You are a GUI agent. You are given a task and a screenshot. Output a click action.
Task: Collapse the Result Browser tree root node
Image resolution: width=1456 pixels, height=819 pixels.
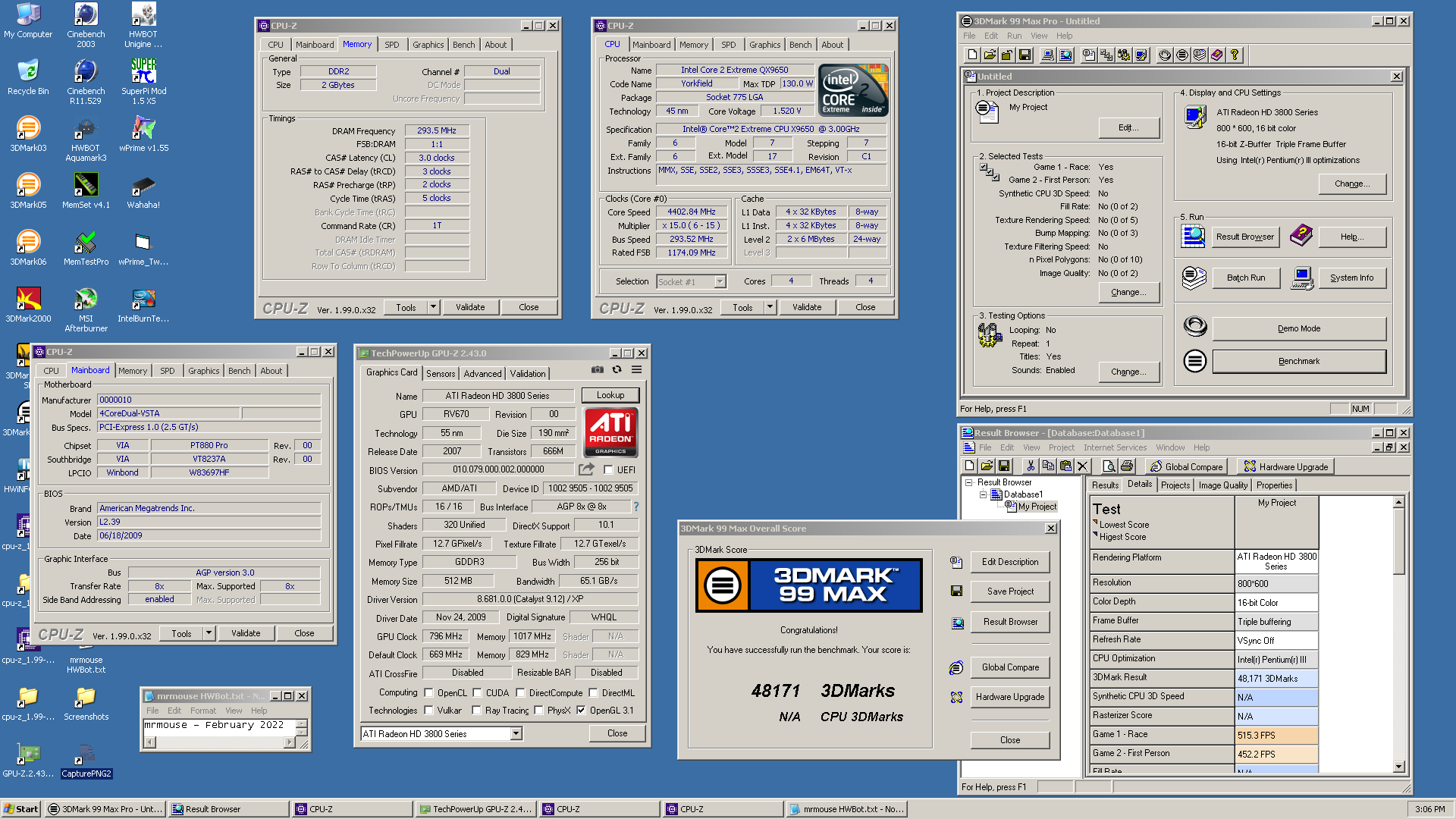968,482
